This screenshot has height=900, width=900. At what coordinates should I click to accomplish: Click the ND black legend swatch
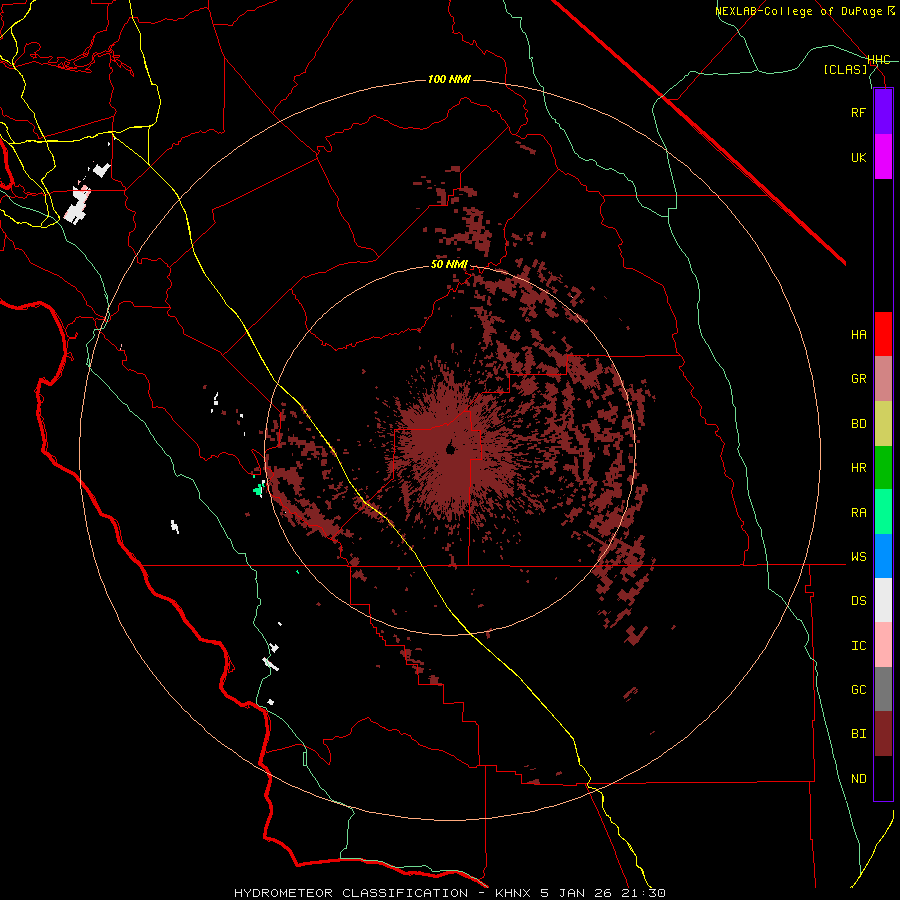pos(883,778)
